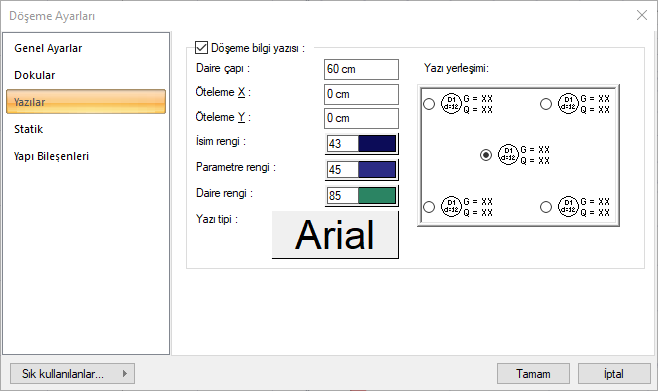The image size is (658, 391).
Task: Choose the bottom-right text placement preview icon
Action: coord(584,206)
